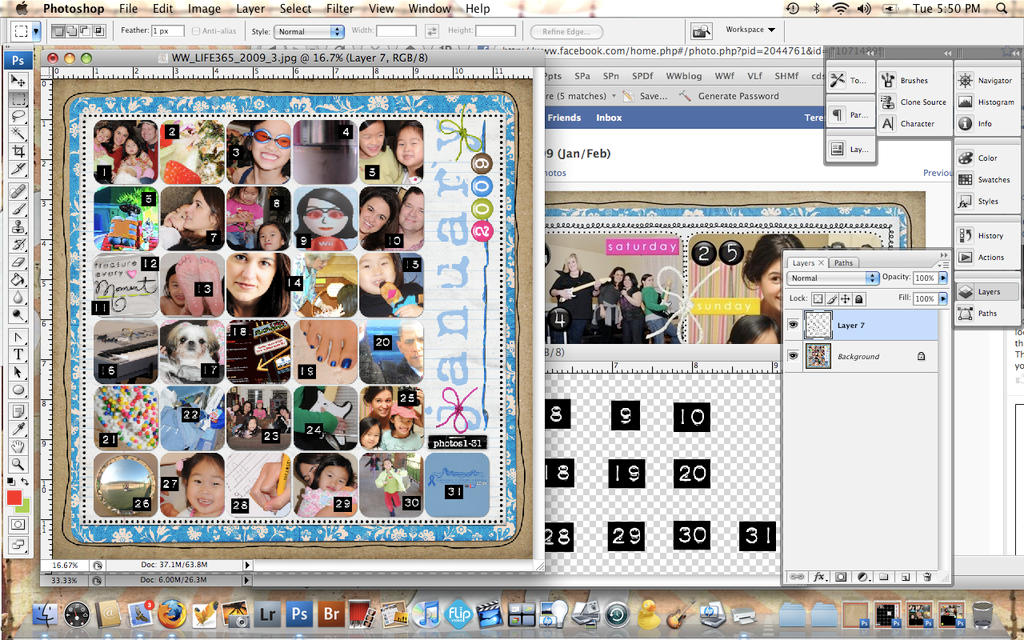Select the Path Selection tool
Viewport: 1024px width, 640px height.
click(18, 372)
